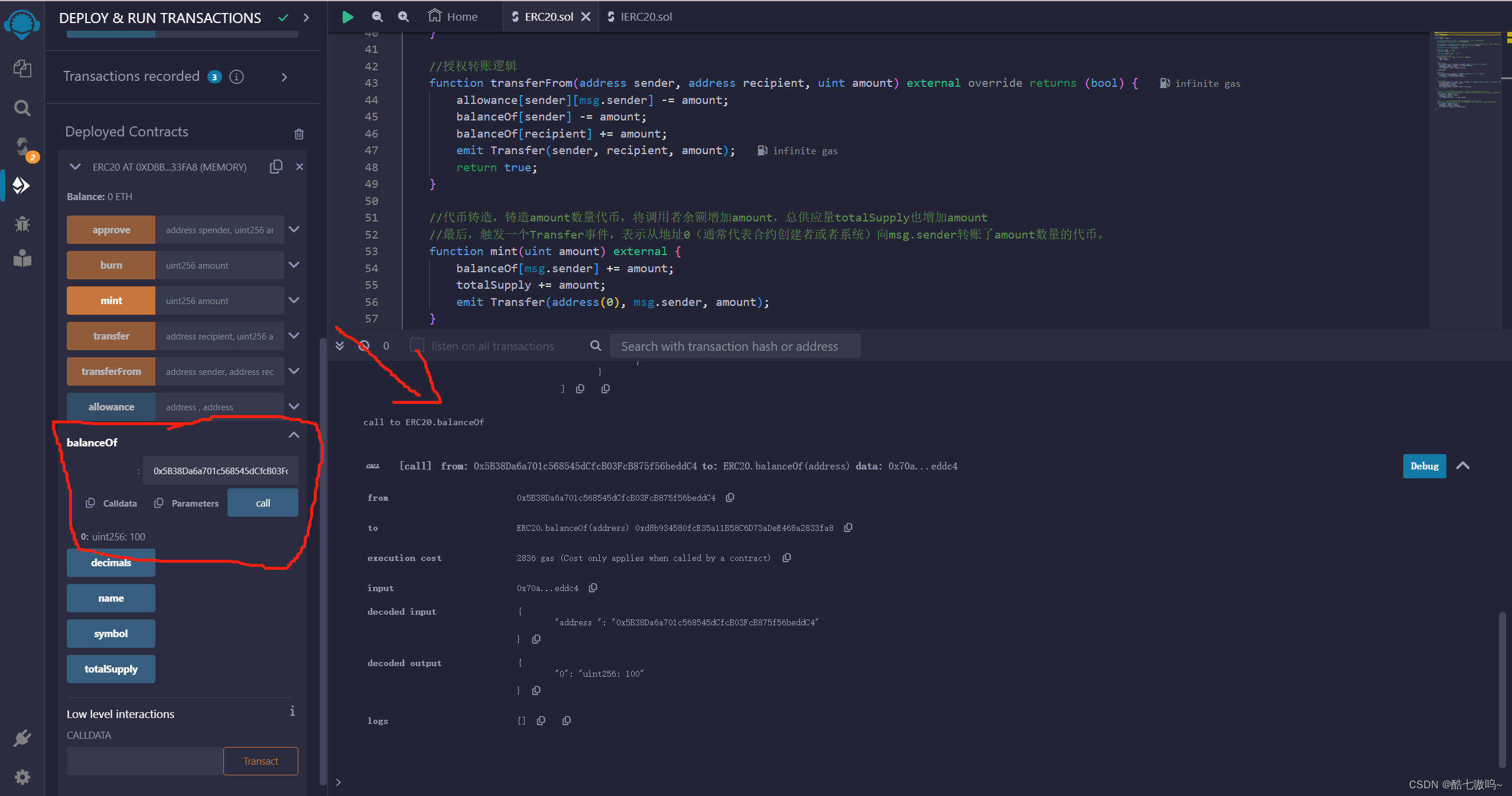Delete all deployed contracts with trash icon
This screenshot has width=1512, height=796.
tap(299, 134)
